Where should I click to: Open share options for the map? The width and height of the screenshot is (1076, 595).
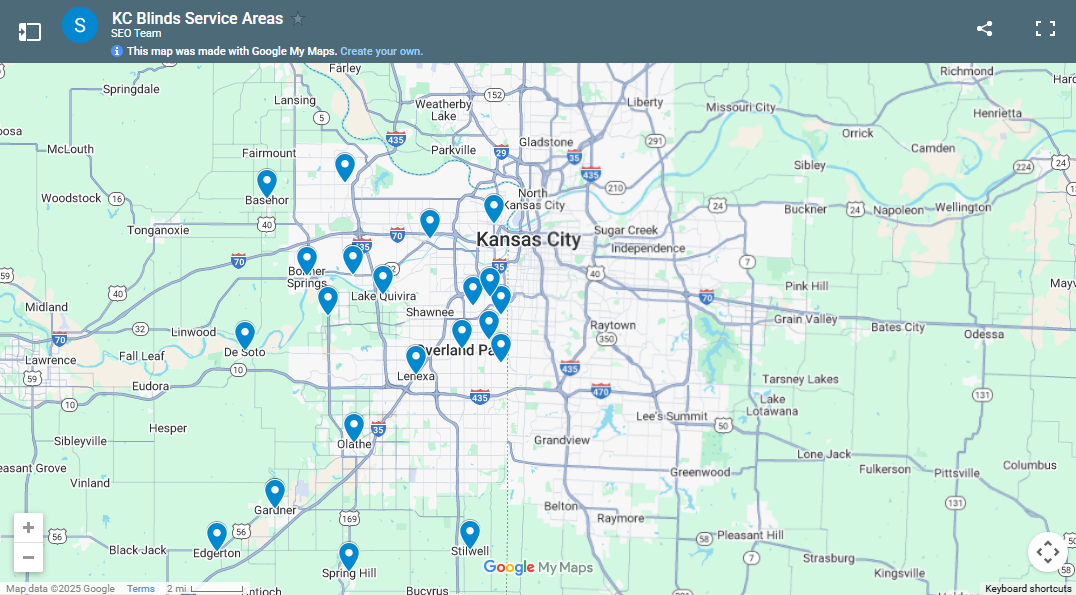pyautogui.click(x=984, y=29)
